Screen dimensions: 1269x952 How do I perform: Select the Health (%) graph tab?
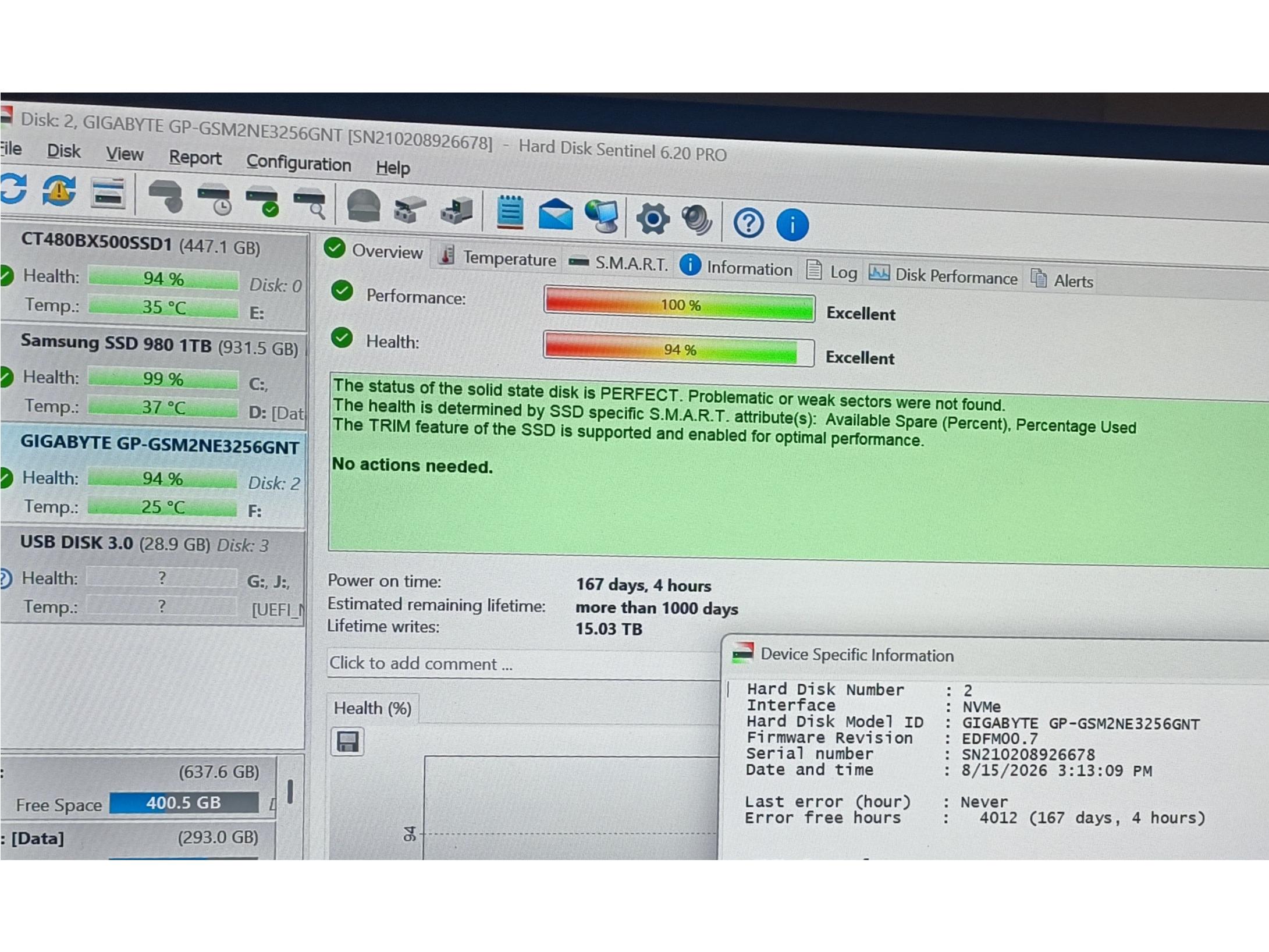(x=372, y=708)
